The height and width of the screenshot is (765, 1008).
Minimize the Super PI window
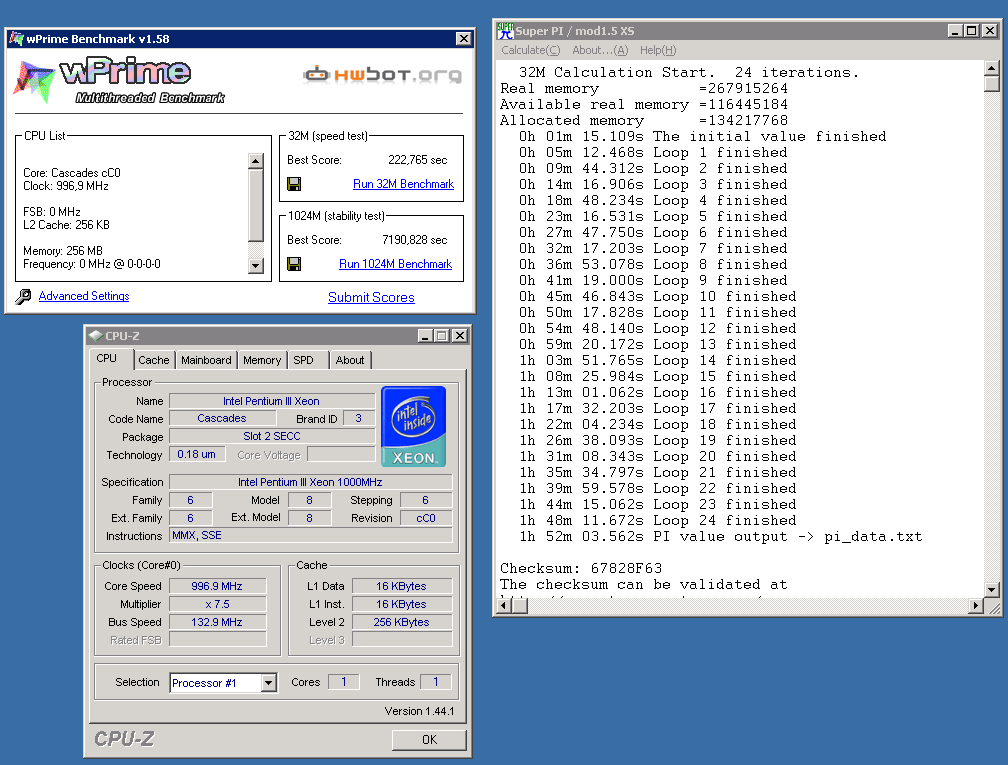click(955, 30)
